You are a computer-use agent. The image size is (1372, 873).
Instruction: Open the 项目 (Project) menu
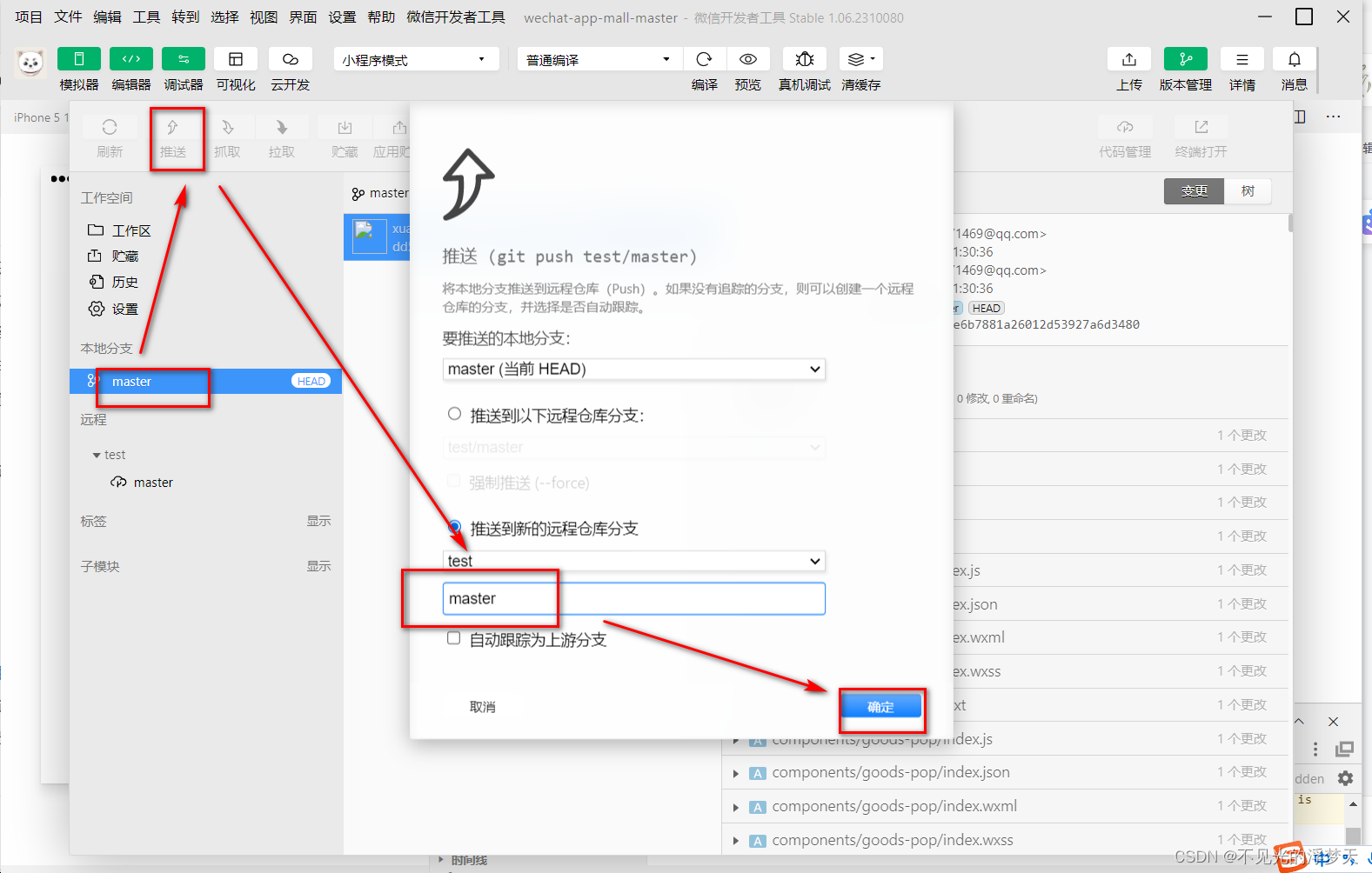[x=29, y=17]
